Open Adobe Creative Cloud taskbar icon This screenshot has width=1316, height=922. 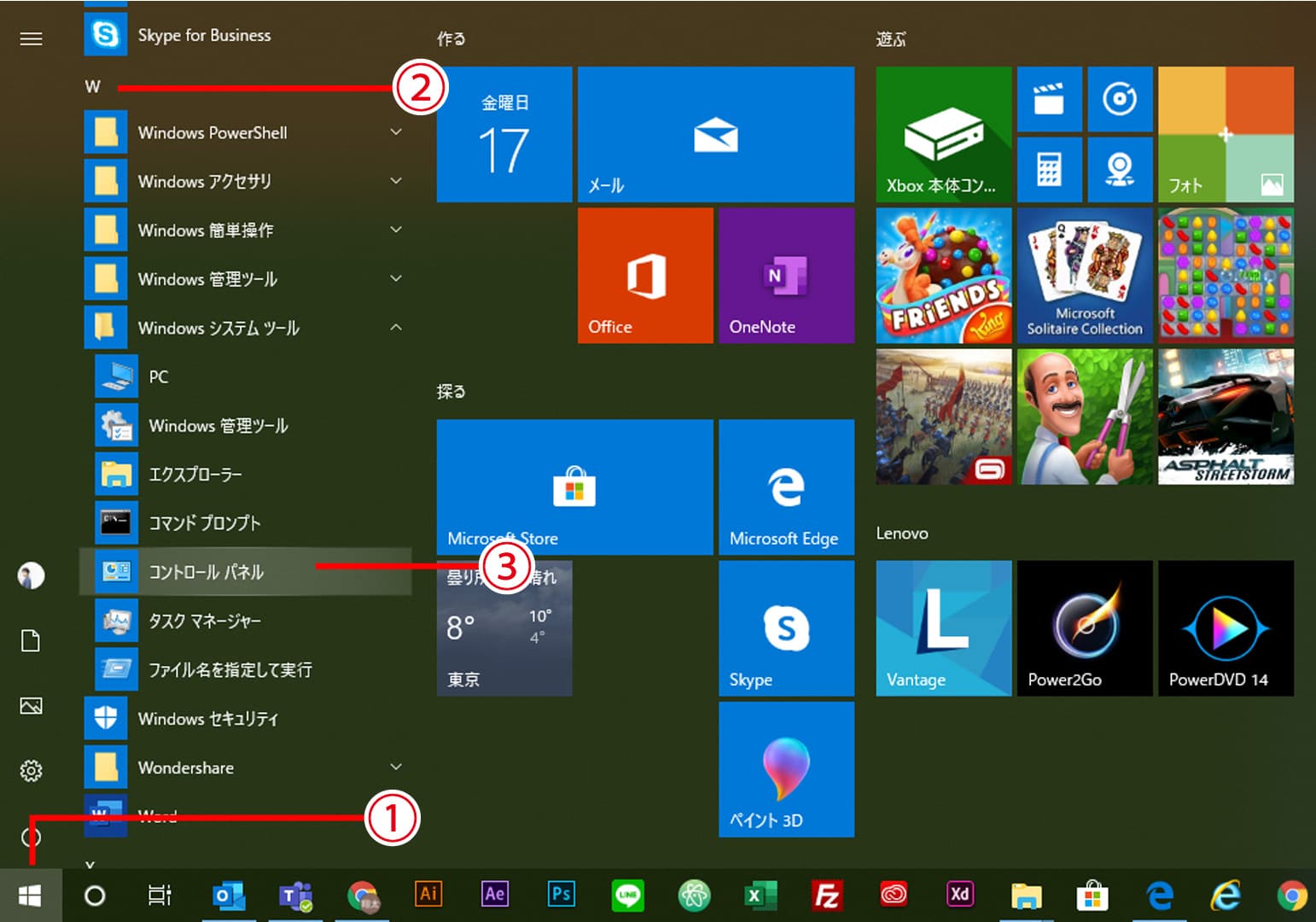click(894, 894)
